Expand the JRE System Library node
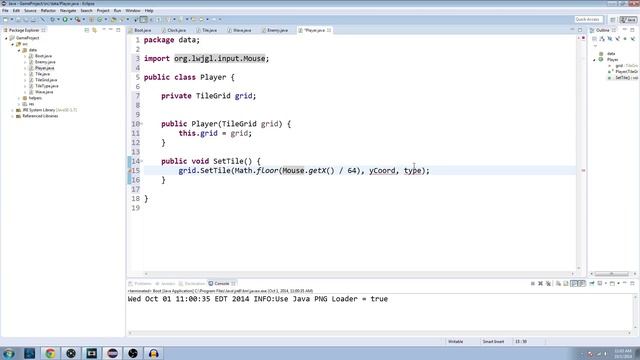640x360 pixels. pos(13,110)
